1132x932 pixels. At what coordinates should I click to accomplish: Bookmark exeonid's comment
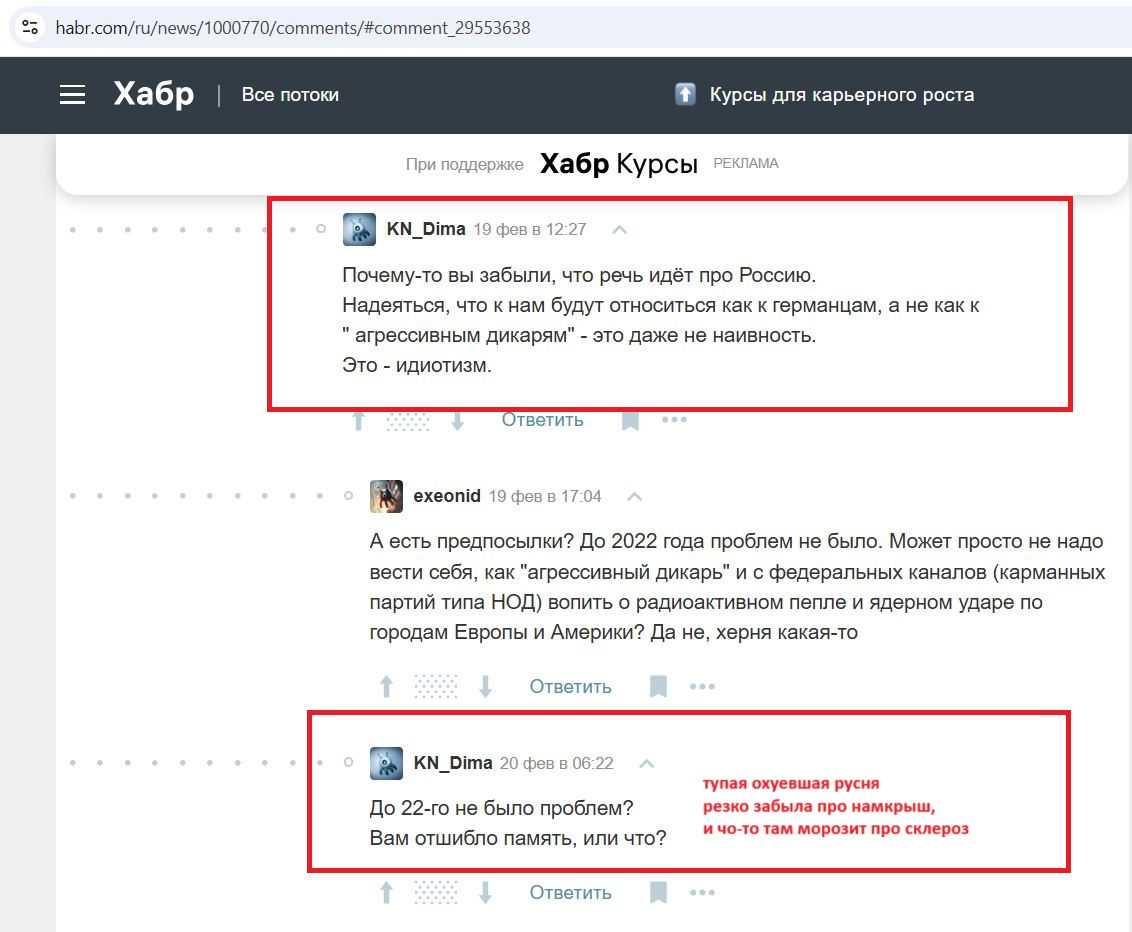[658, 686]
